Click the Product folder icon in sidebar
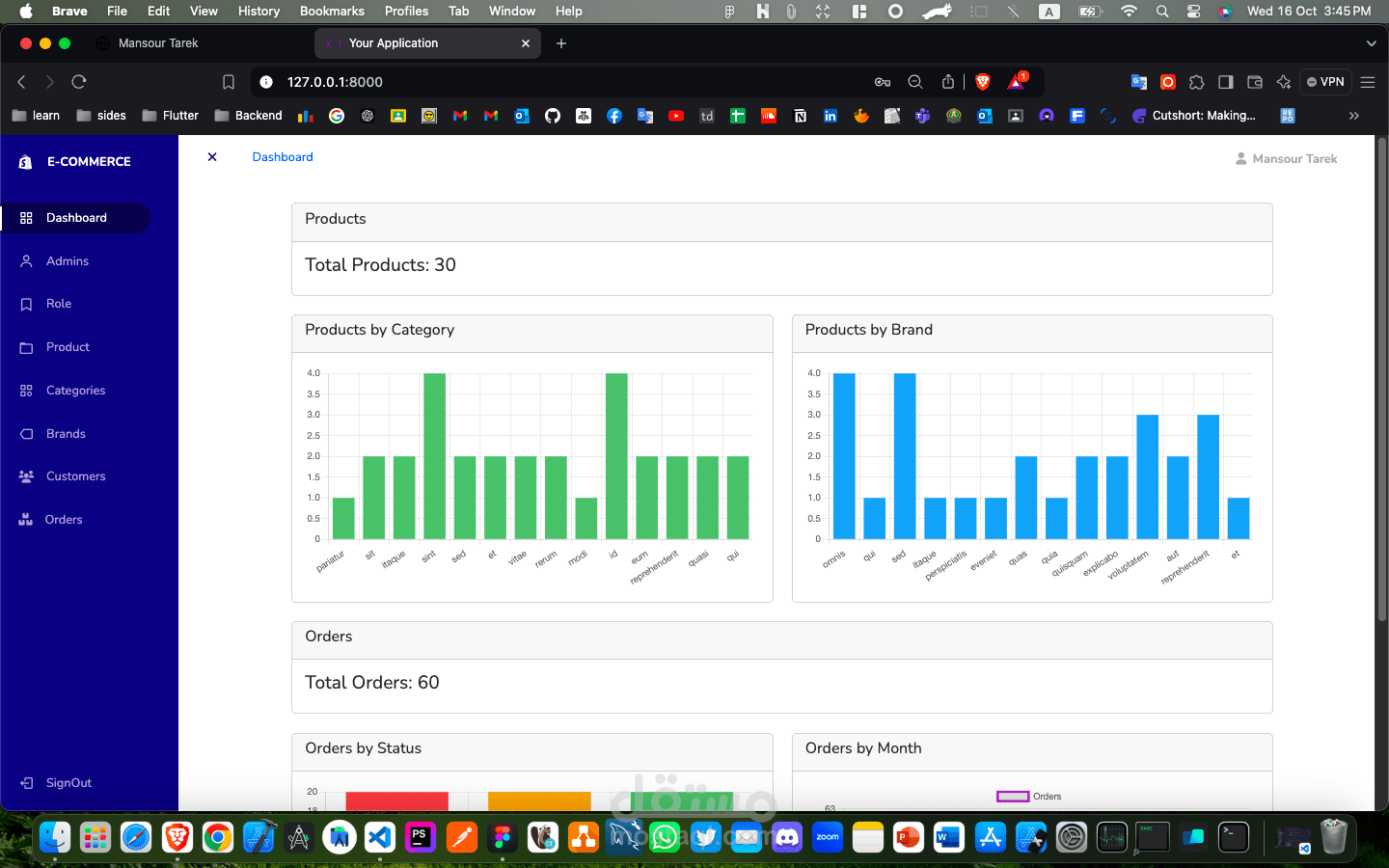 [x=26, y=347]
